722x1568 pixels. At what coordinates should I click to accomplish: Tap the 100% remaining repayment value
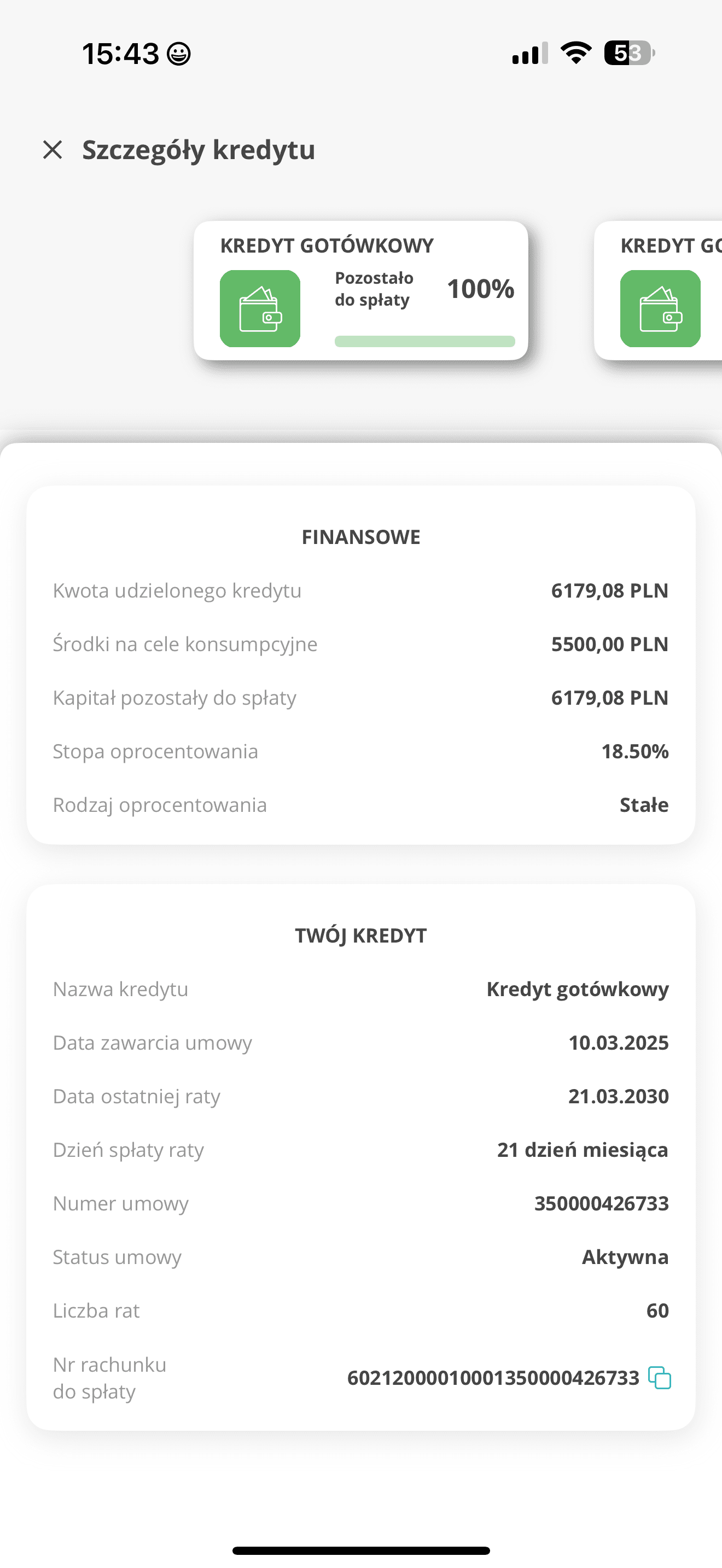[x=481, y=289]
